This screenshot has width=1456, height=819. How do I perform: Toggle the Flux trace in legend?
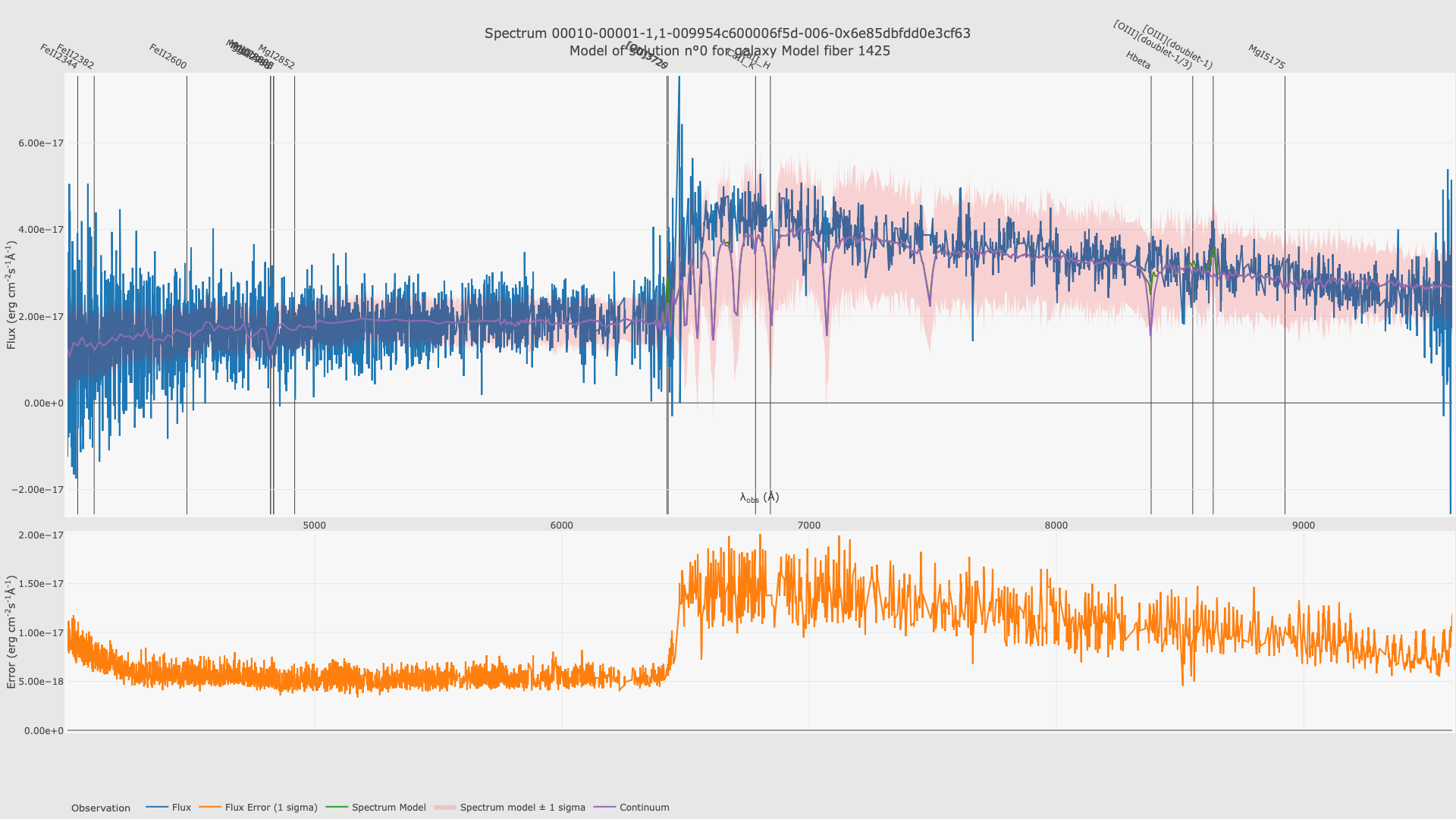tap(180, 808)
